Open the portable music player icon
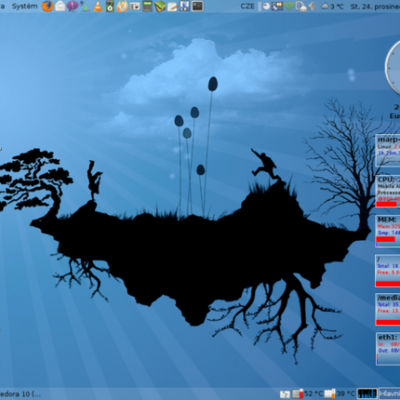The height and width of the screenshot is (400, 400). [110, 6]
